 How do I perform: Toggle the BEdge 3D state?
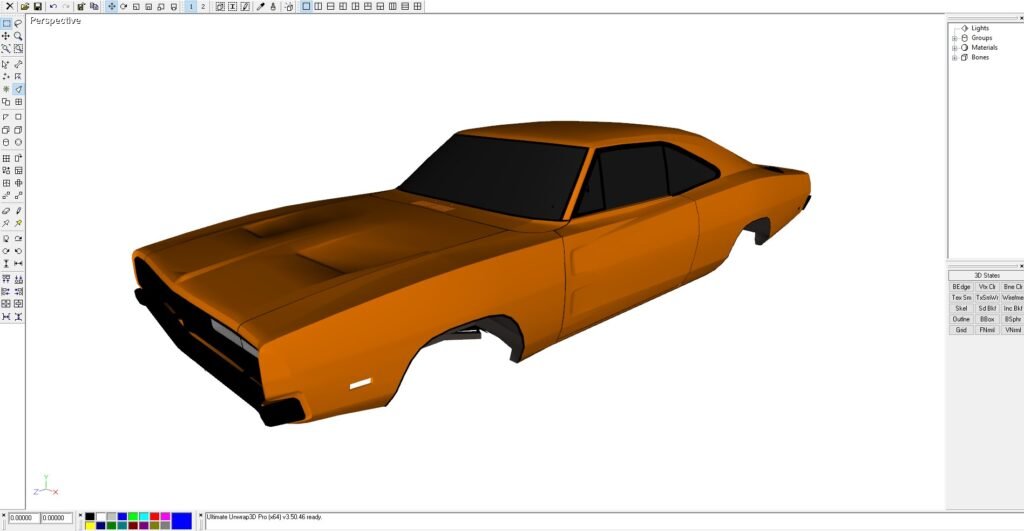[961, 286]
